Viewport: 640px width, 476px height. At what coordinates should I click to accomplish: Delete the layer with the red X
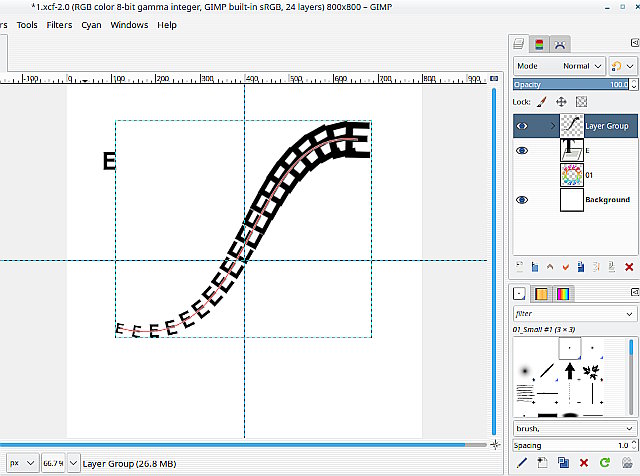pyautogui.click(x=628, y=266)
